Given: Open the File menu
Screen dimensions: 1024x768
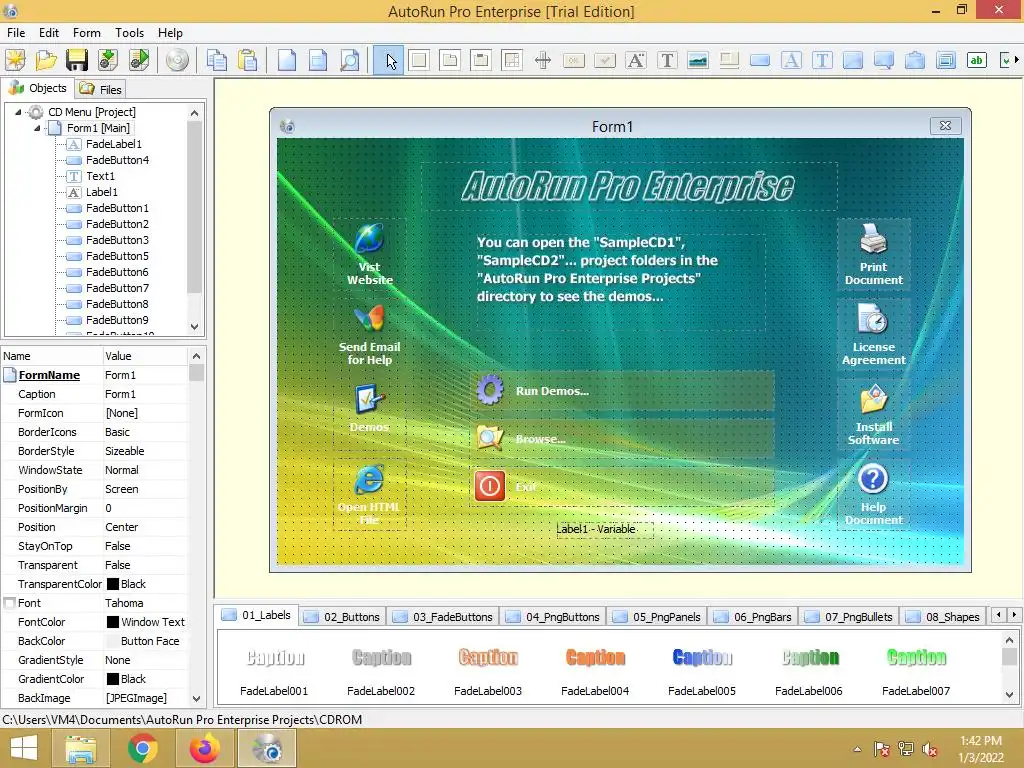Looking at the screenshot, I should (16, 33).
